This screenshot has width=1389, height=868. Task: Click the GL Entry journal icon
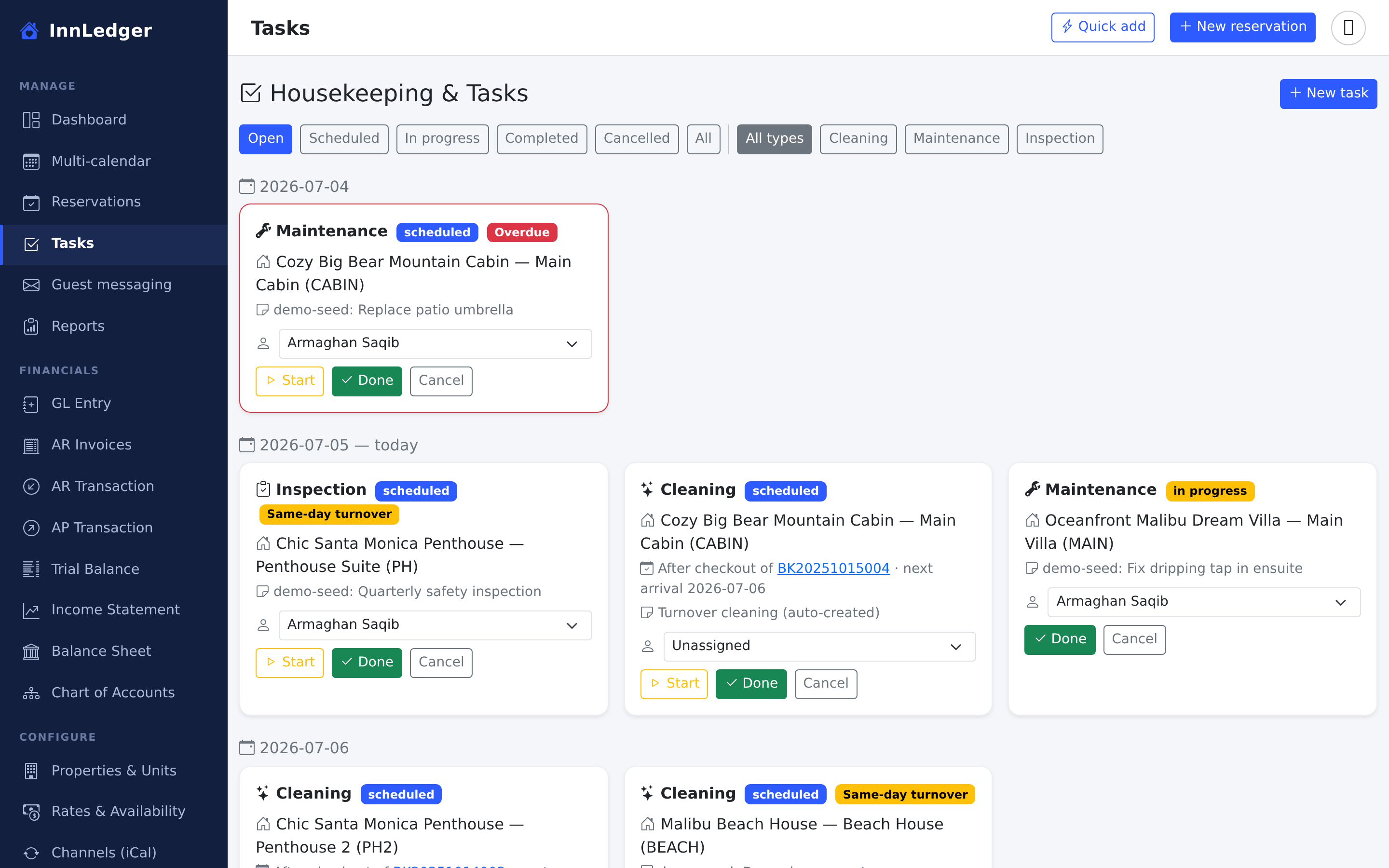click(31, 404)
